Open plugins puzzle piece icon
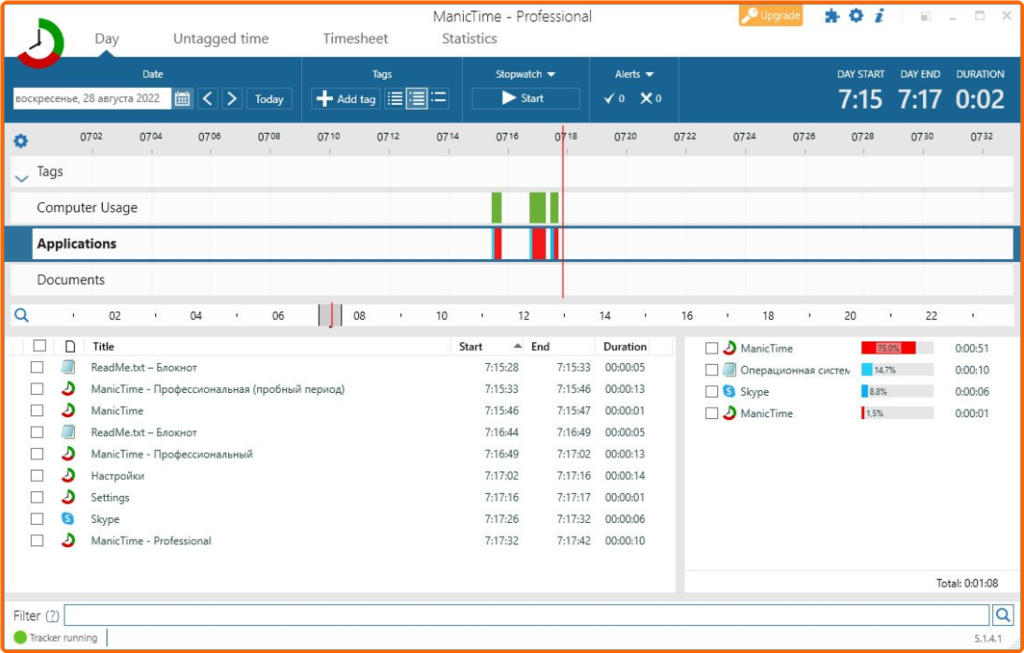1024x653 pixels. pyautogui.click(x=831, y=16)
